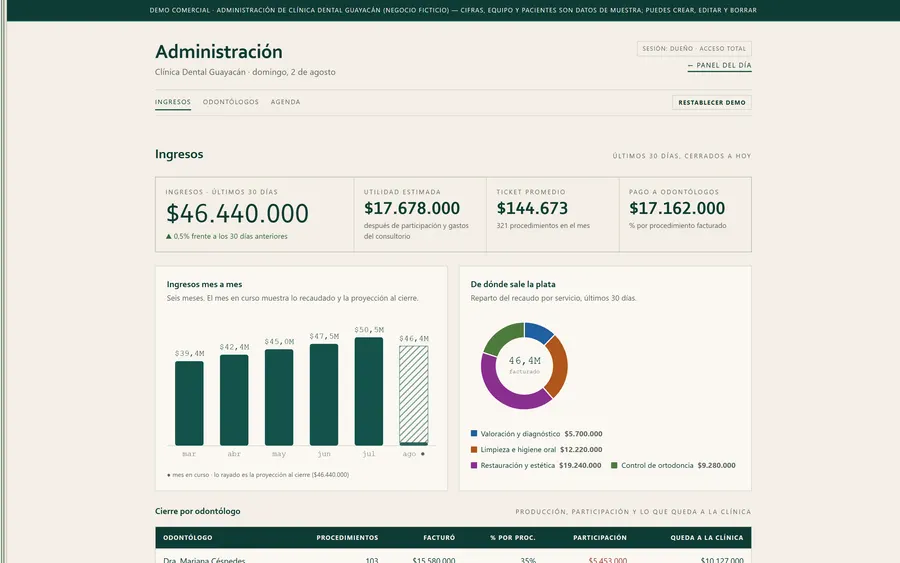Click the $5.700.000 legend amount

583,434
